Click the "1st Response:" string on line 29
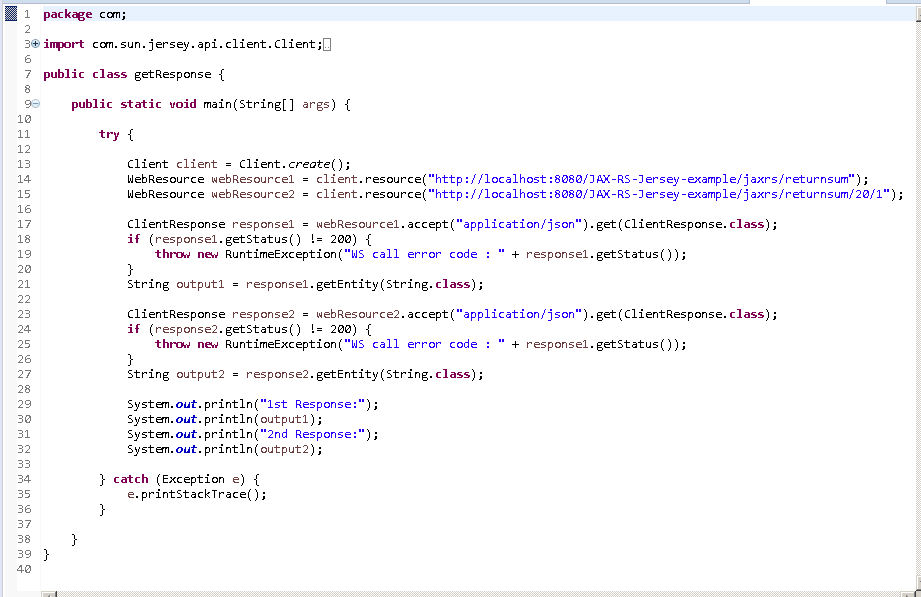 coord(312,404)
